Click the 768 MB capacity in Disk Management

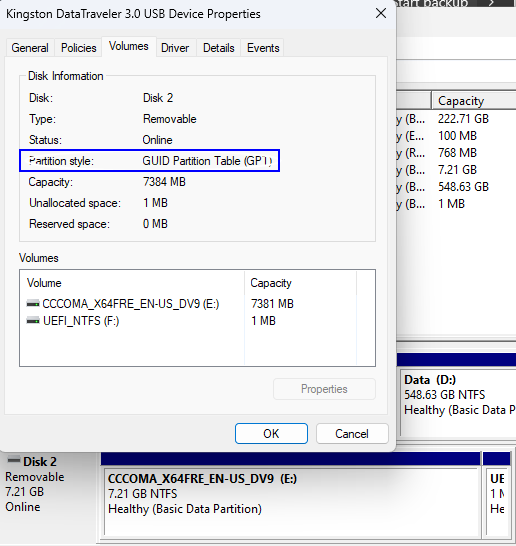point(457,153)
